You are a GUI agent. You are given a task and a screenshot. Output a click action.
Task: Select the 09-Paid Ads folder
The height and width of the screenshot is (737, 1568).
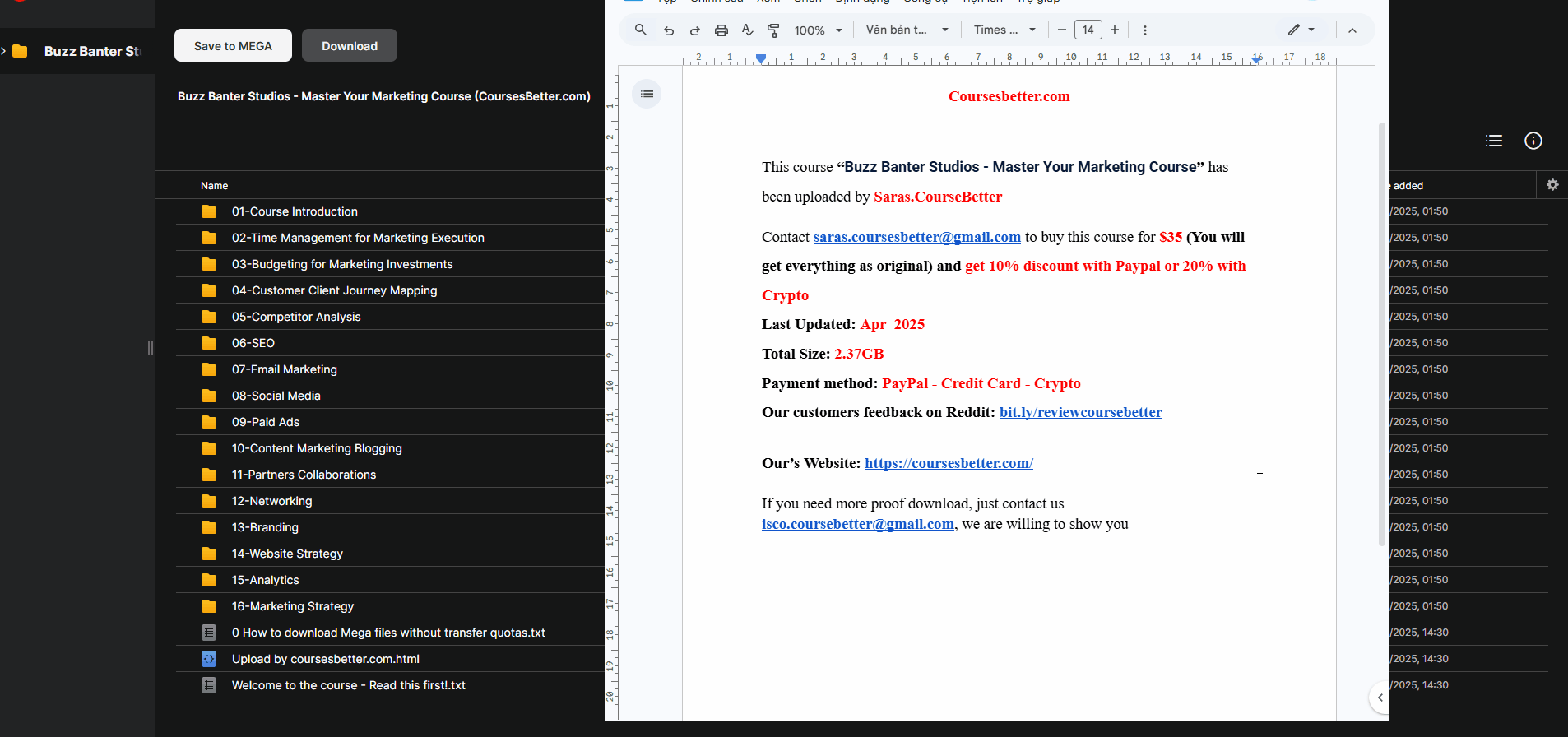click(390, 422)
